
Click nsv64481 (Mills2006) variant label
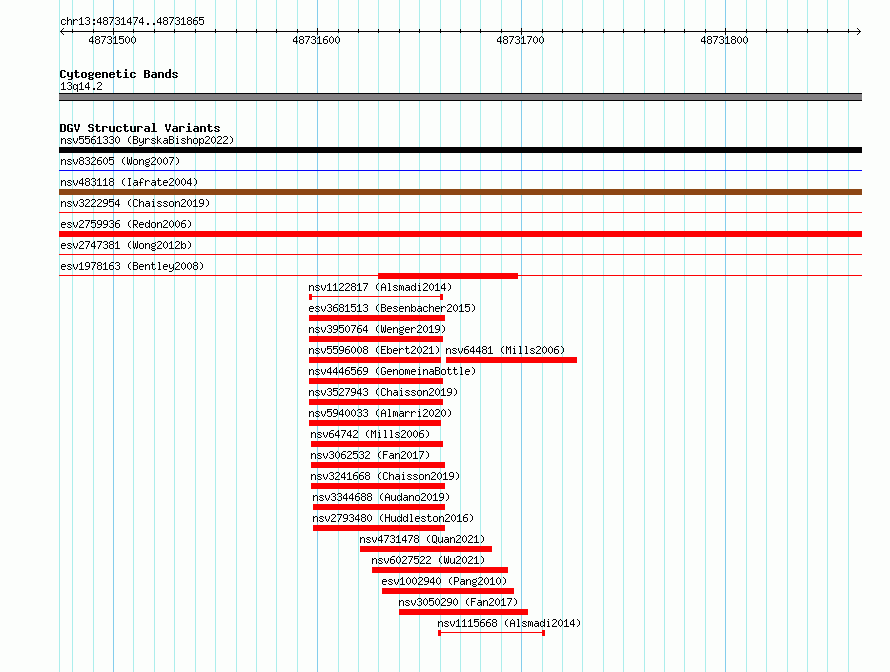point(505,350)
